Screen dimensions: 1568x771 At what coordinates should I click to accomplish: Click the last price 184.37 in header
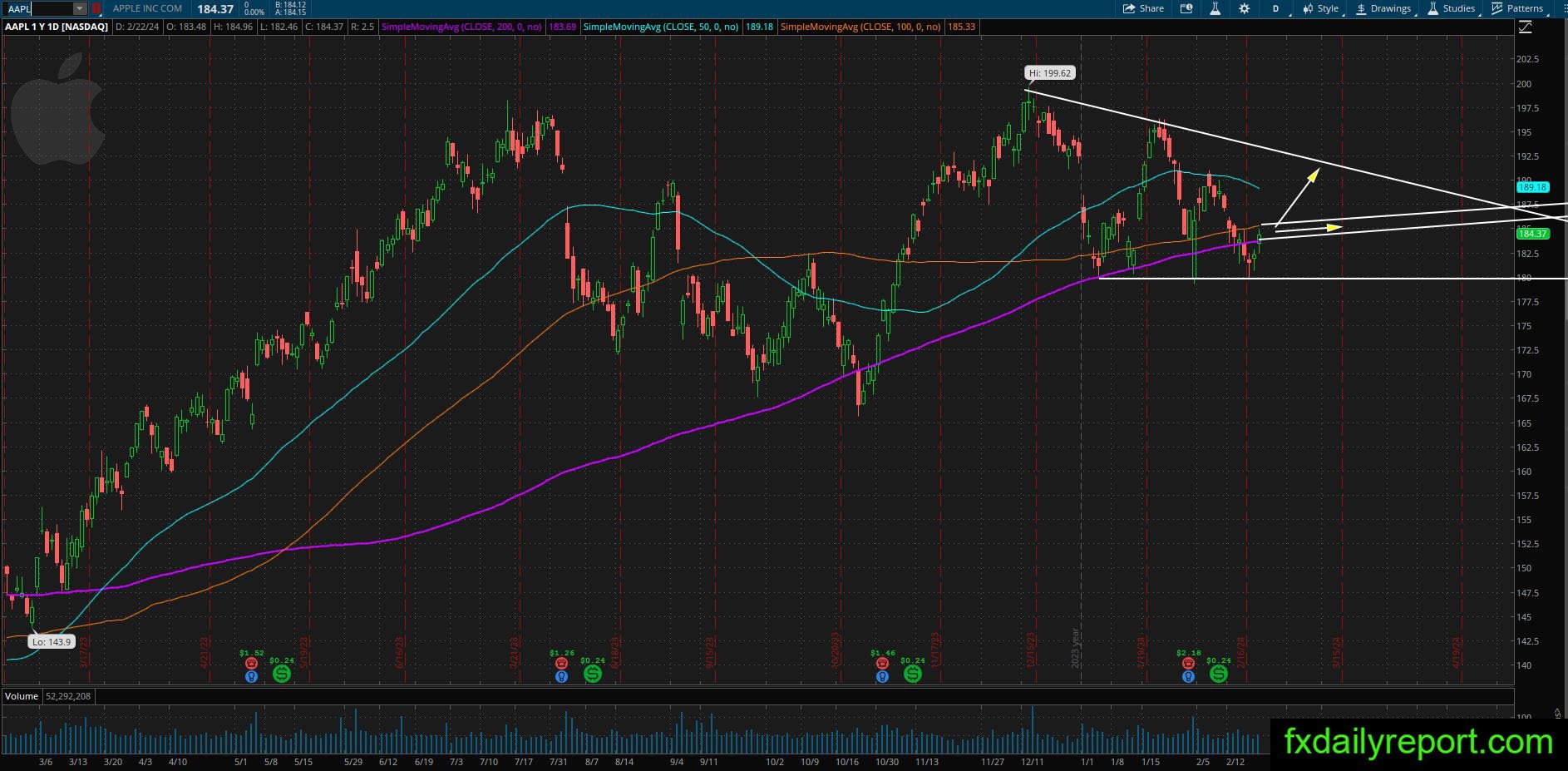click(215, 9)
